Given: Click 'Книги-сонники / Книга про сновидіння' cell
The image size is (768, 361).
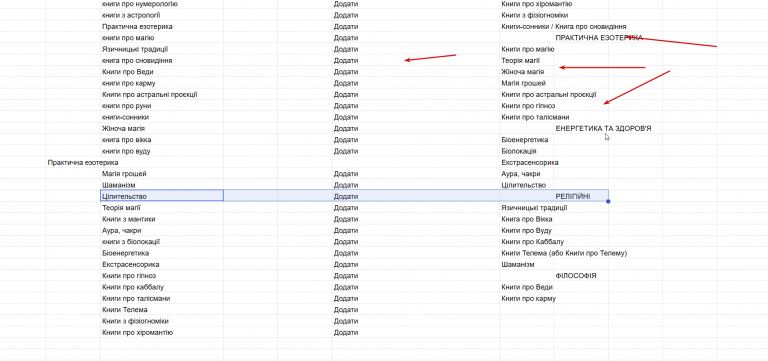Looking at the screenshot, I should 564,26.
